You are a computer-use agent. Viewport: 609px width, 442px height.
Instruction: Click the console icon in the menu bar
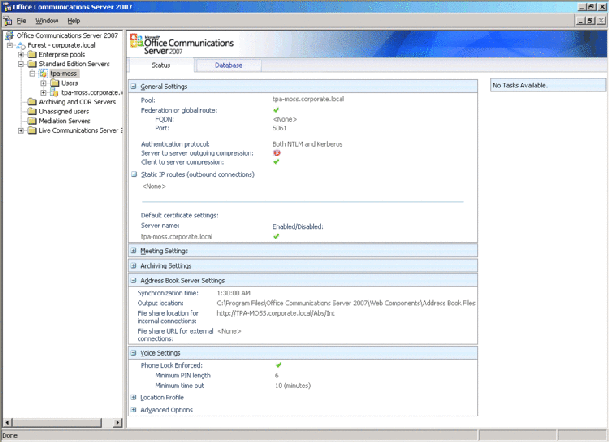(8, 21)
